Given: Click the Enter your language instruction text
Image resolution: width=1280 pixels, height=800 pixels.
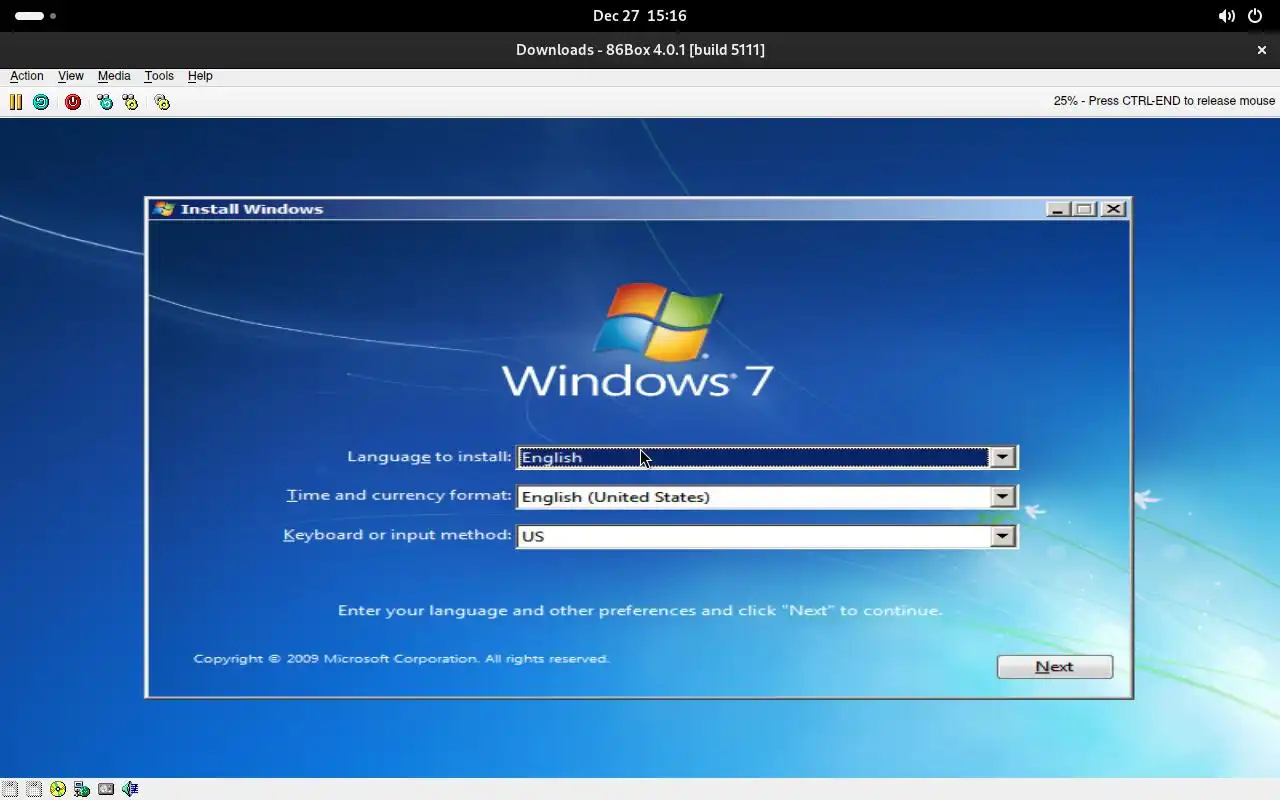Looking at the screenshot, I should pos(640,610).
